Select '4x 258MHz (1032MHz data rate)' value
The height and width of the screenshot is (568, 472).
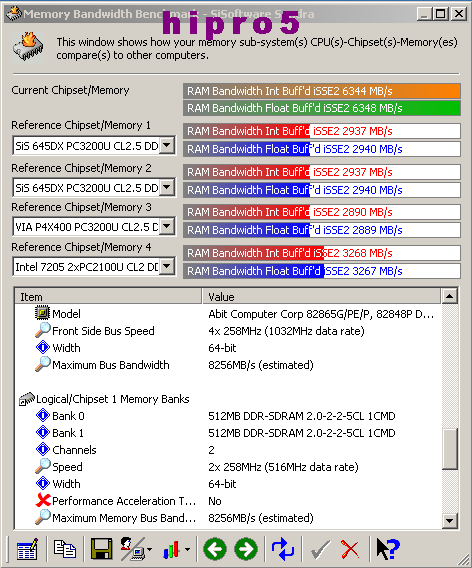(x=286, y=331)
